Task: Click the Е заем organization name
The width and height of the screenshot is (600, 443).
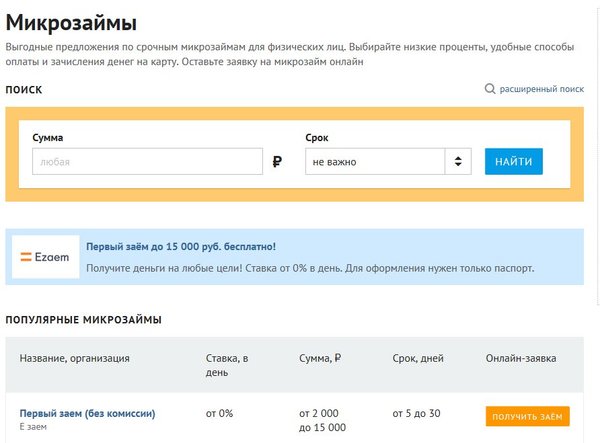Action: click(33, 427)
